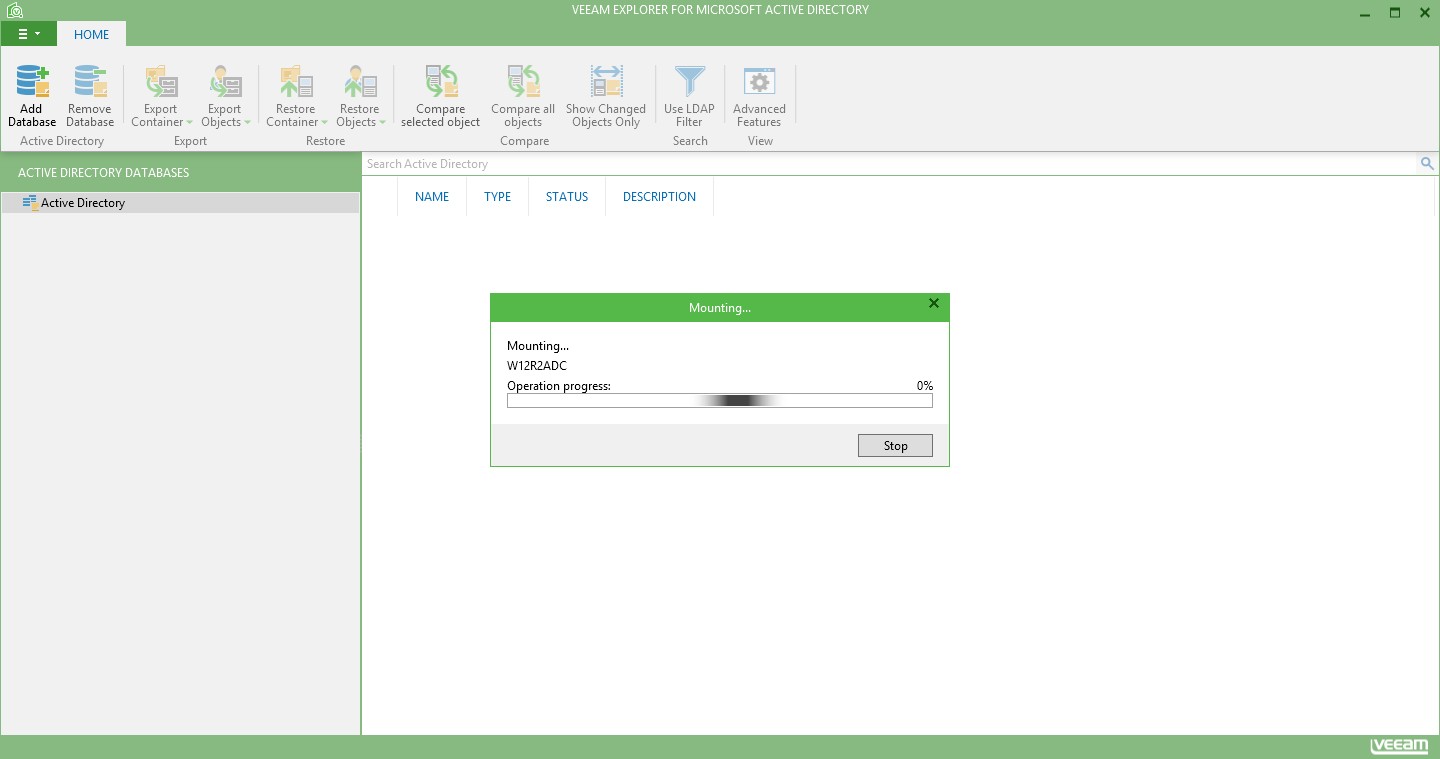Sort by the NAME column header
This screenshot has height=759, width=1440.
(432, 197)
